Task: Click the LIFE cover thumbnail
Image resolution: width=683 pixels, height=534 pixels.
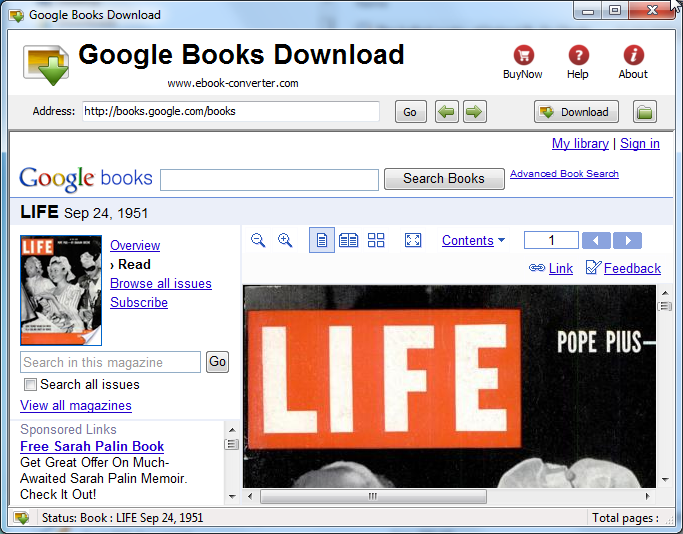Action: pyautogui.click(x=61, y=291)
